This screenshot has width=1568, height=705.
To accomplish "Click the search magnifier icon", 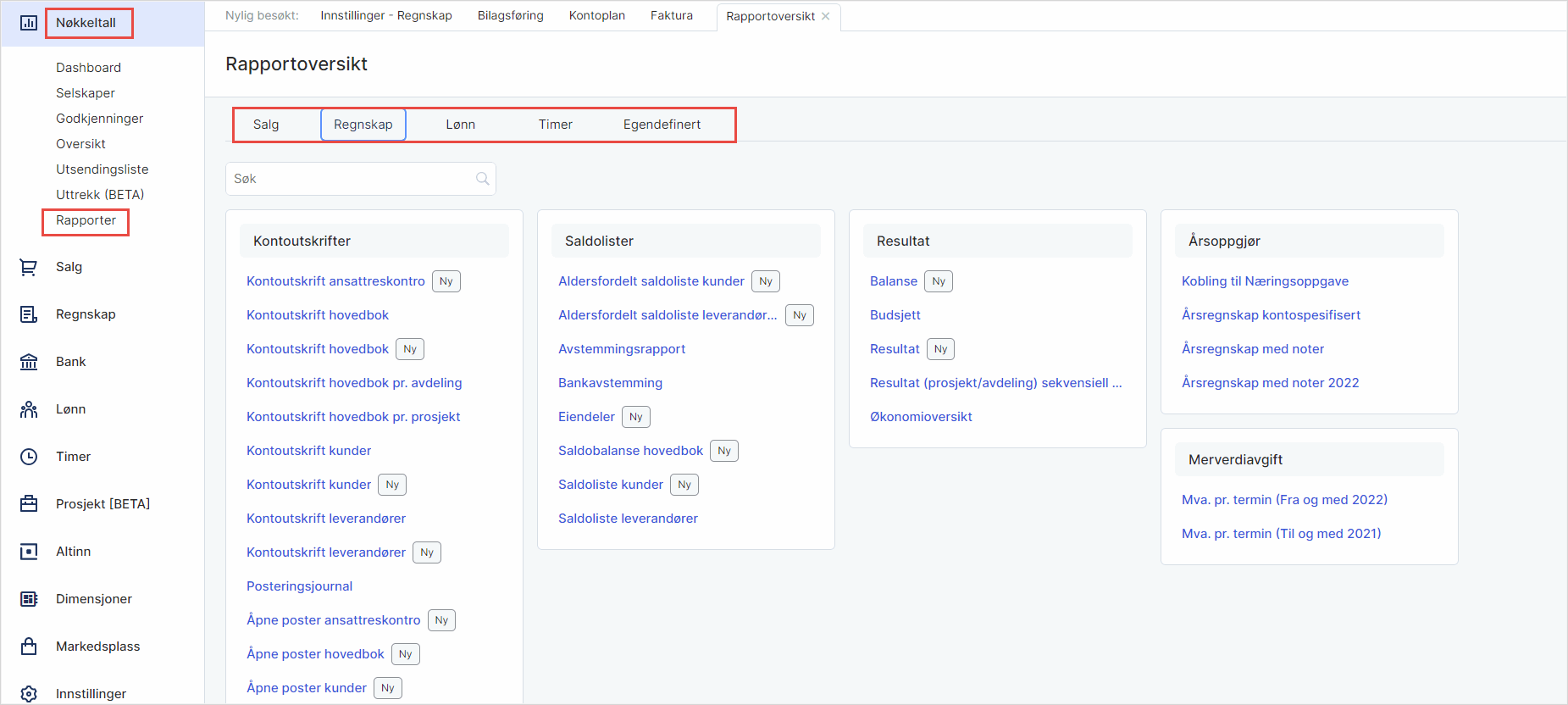I will coord(483,179).
